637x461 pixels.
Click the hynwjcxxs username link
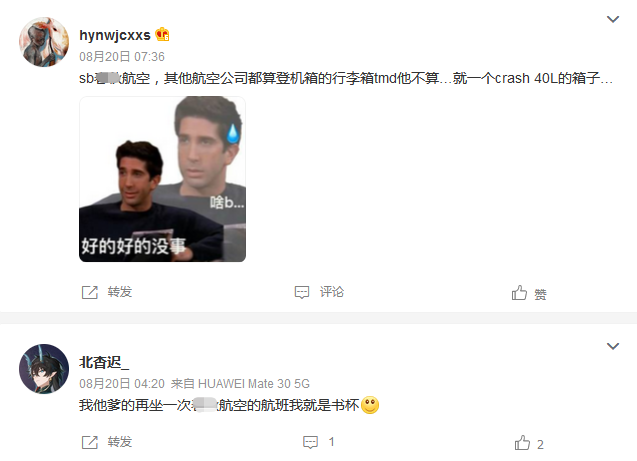pyautogui.click(x=115, y=35)
